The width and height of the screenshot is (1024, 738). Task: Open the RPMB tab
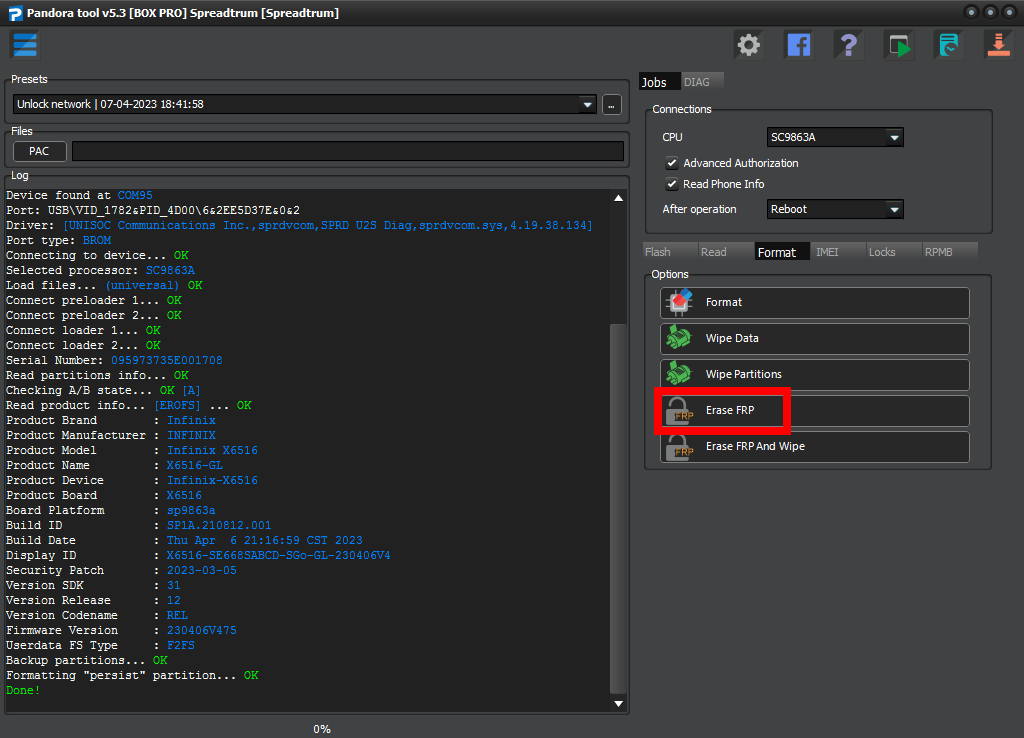click(950, 251)
